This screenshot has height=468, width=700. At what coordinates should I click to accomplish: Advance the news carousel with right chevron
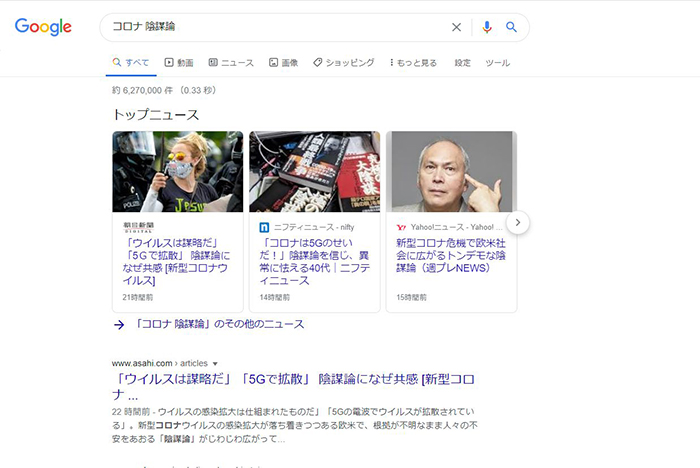(x=518, y=222)
